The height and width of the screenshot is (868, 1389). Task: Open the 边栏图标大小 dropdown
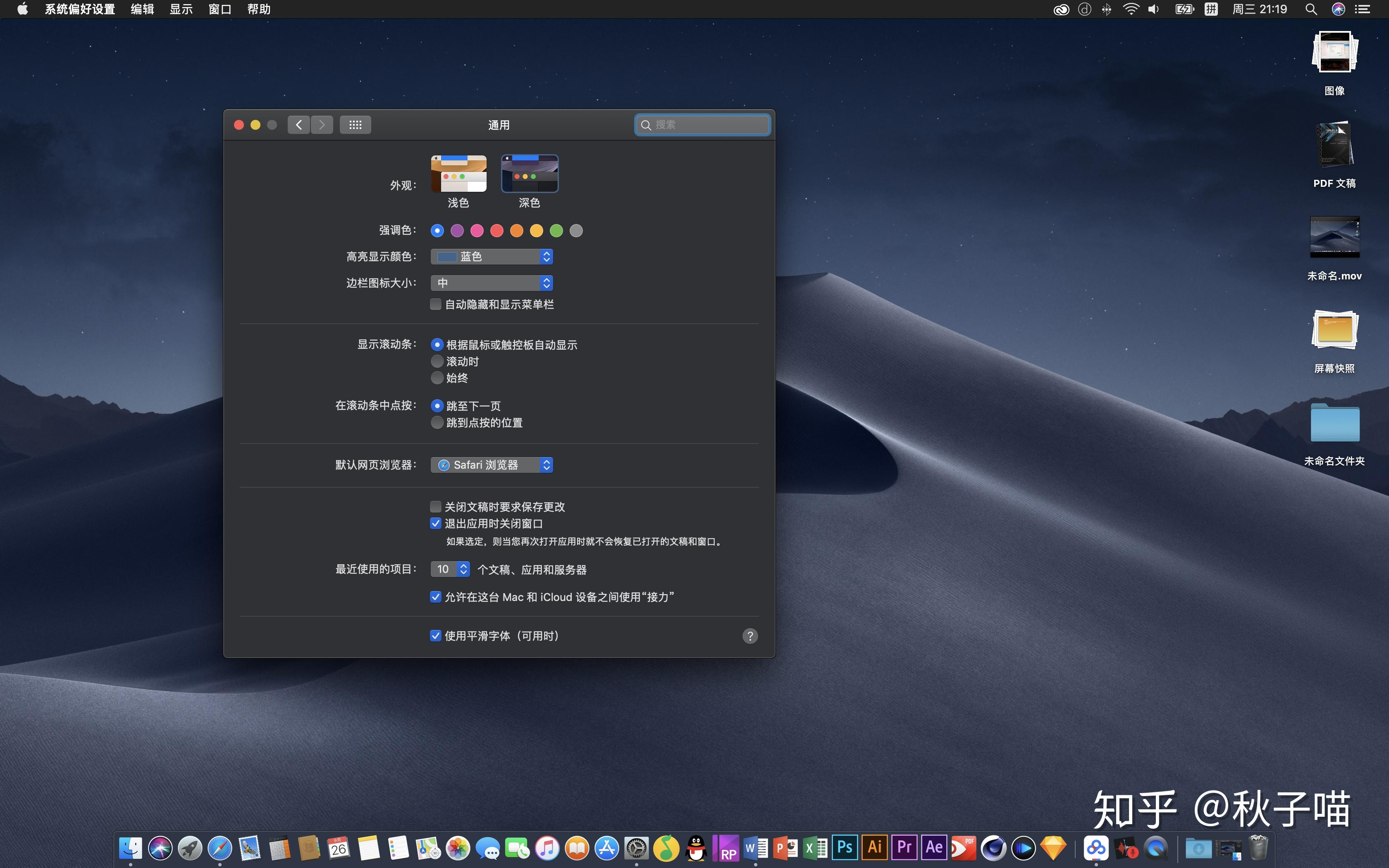492,283
